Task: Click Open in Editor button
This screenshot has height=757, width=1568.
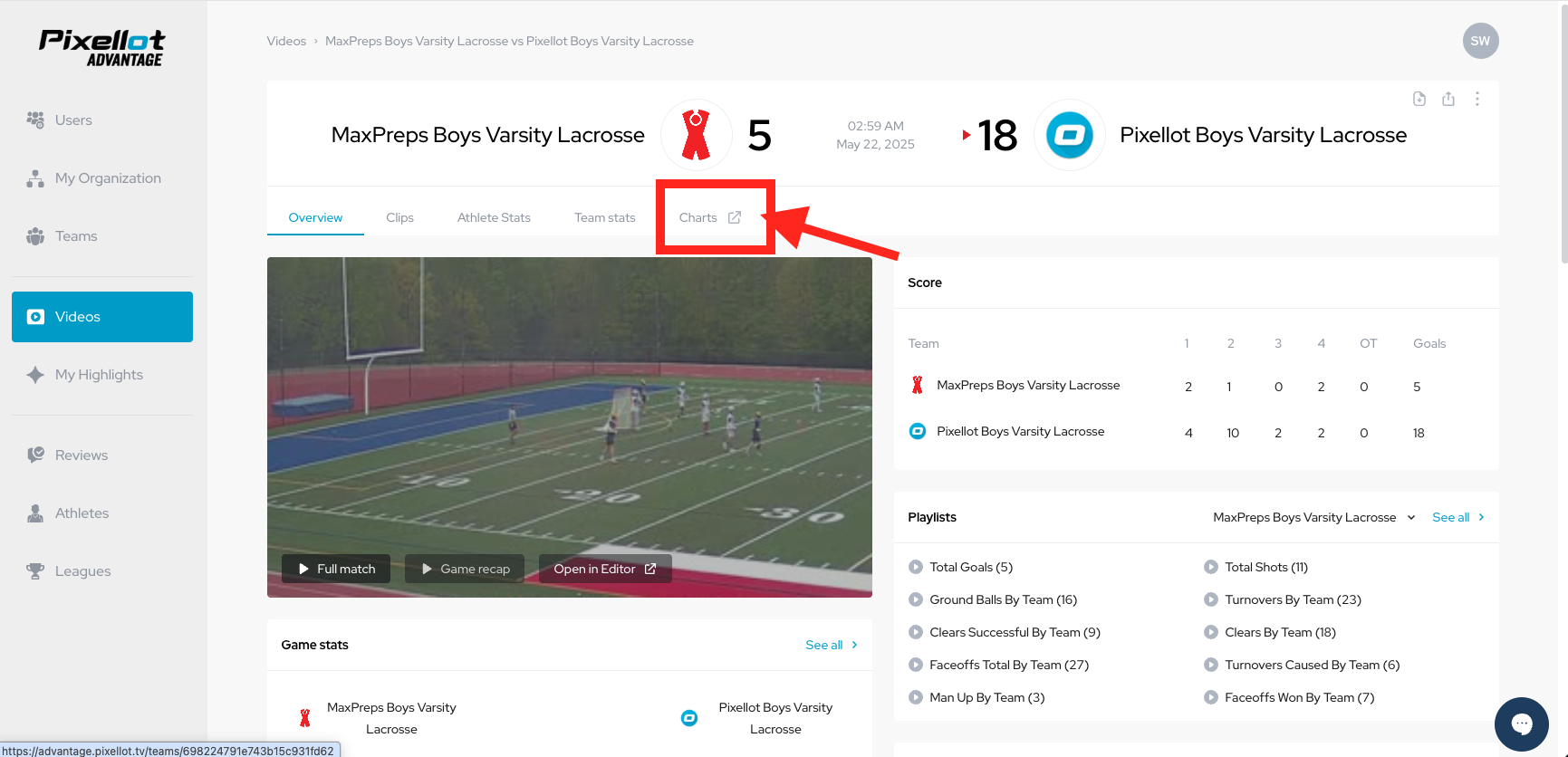Action: click(x=605, y=569)
